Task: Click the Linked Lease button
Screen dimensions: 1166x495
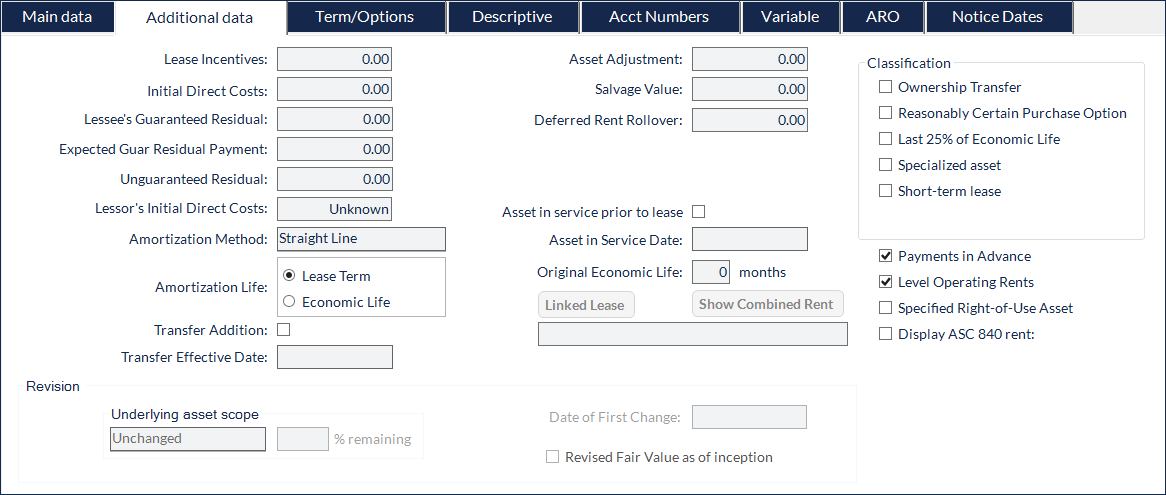Action: pos(586,305)
